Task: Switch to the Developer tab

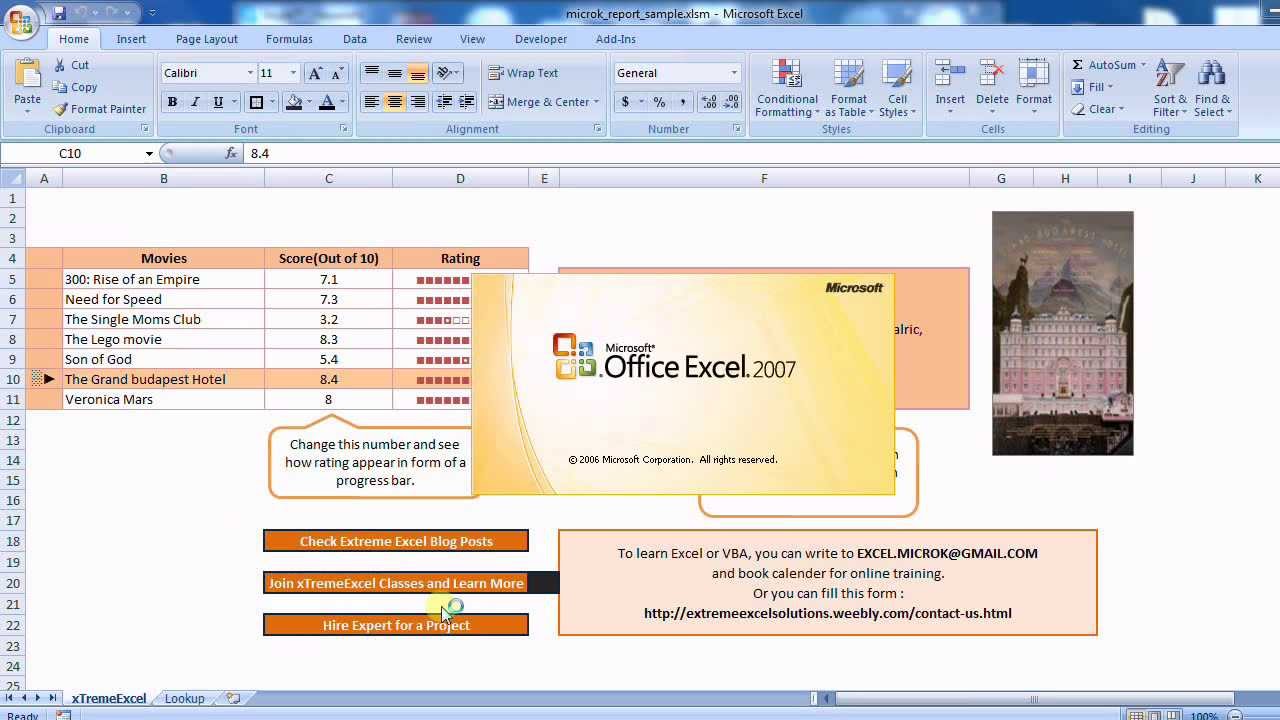Action: coord(541,39)
